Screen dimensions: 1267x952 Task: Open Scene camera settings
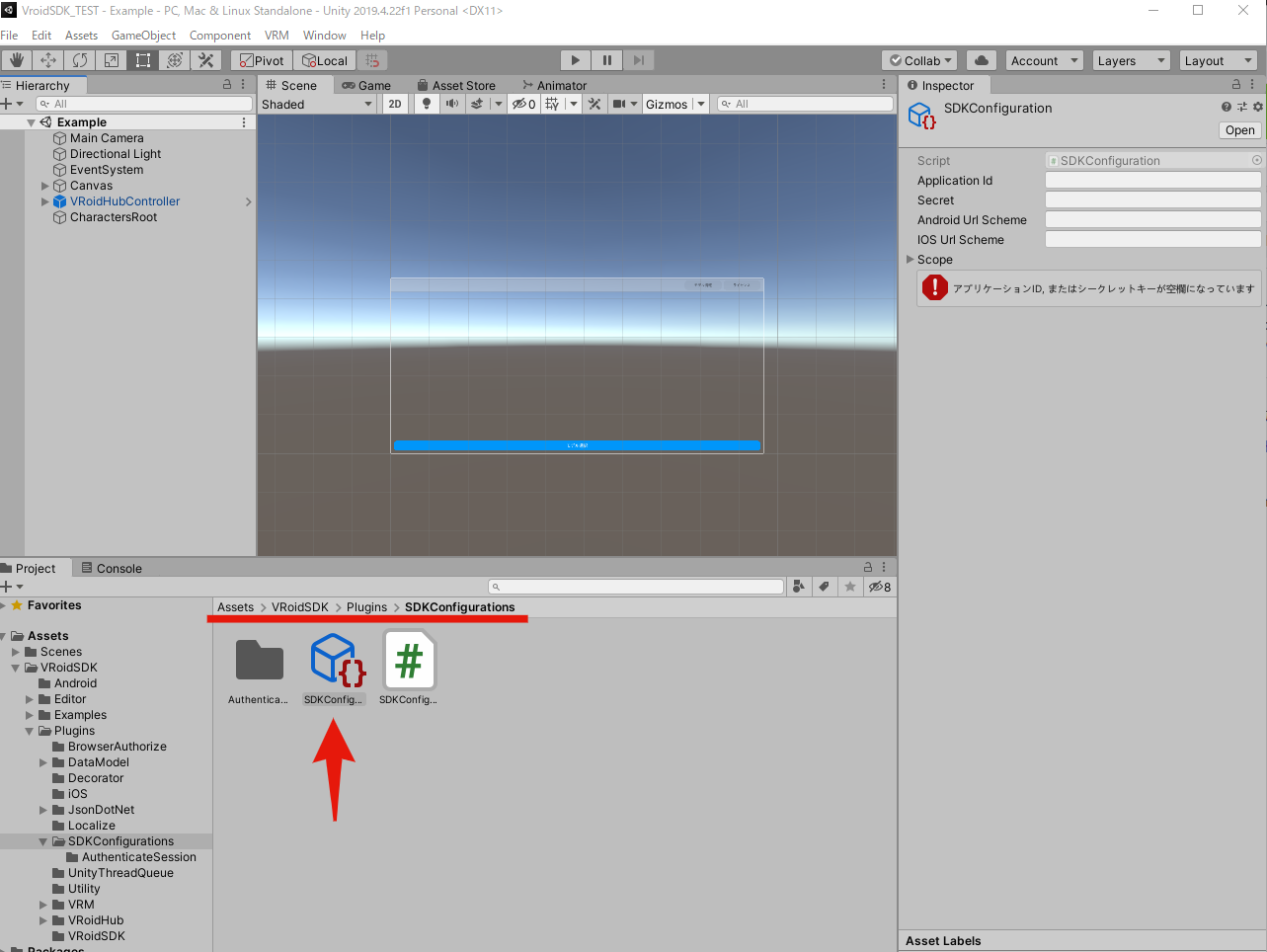click(x=619, y=104)
